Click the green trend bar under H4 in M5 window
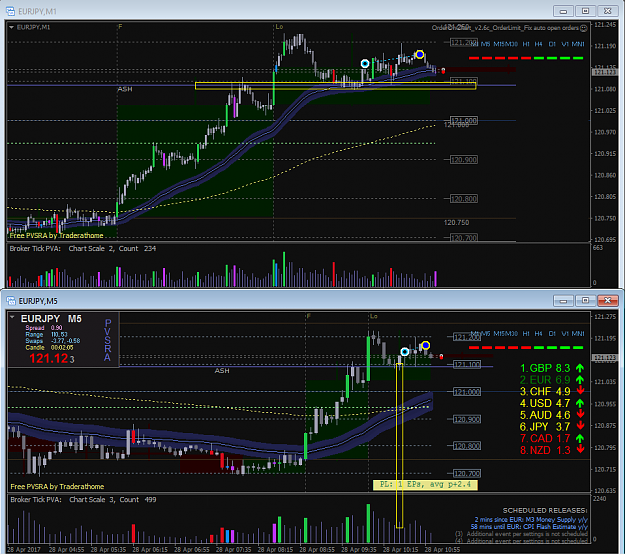625x555 pixels. [539, 348]
